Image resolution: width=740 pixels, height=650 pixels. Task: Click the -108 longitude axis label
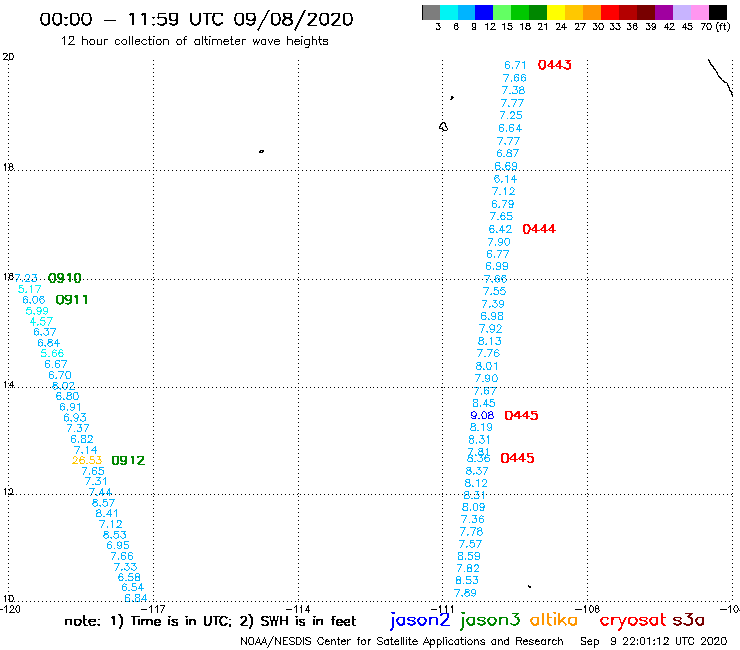point(588,609)
